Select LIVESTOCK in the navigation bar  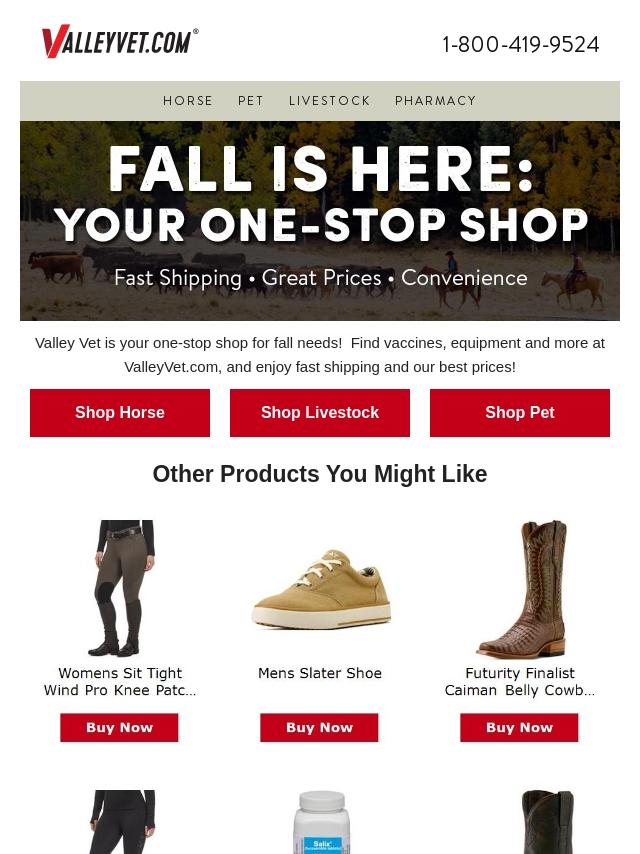click(x=330, y=101)
